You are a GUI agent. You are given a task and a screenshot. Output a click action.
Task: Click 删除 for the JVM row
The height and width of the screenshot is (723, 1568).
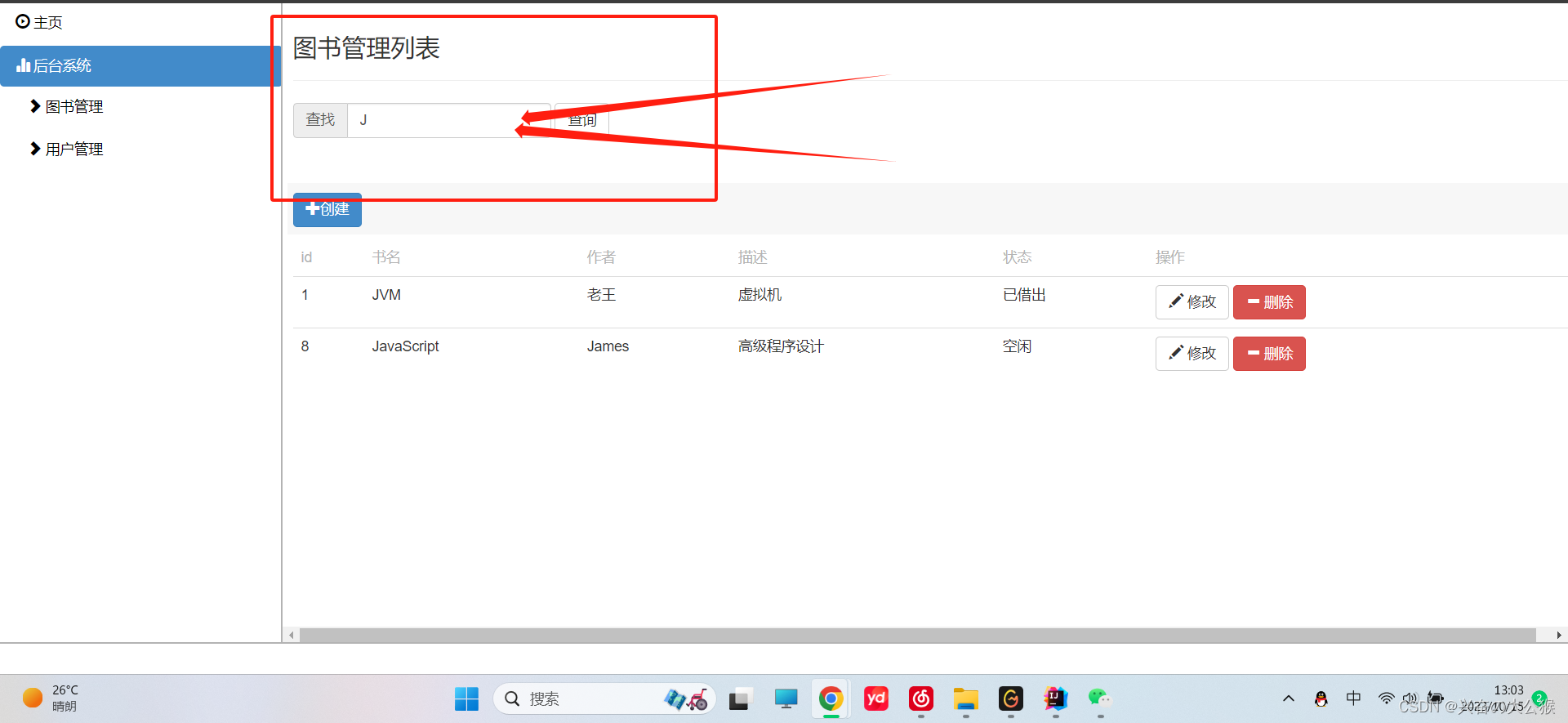(x=1269, y=302)
